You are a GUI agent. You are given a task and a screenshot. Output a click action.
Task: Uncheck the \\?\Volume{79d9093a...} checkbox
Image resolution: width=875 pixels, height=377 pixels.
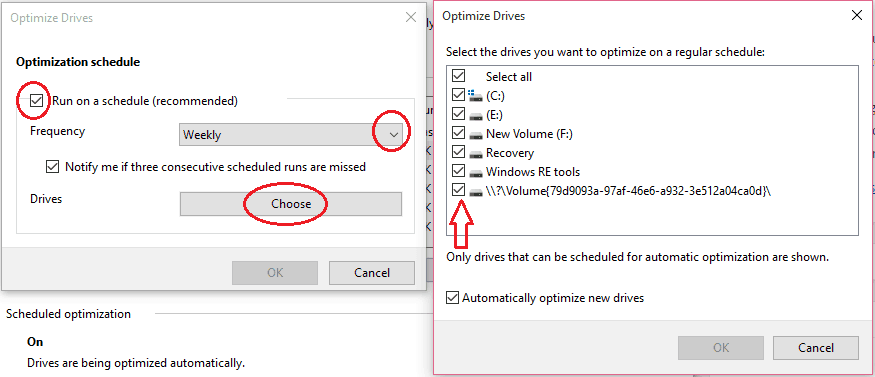(458, 190)
